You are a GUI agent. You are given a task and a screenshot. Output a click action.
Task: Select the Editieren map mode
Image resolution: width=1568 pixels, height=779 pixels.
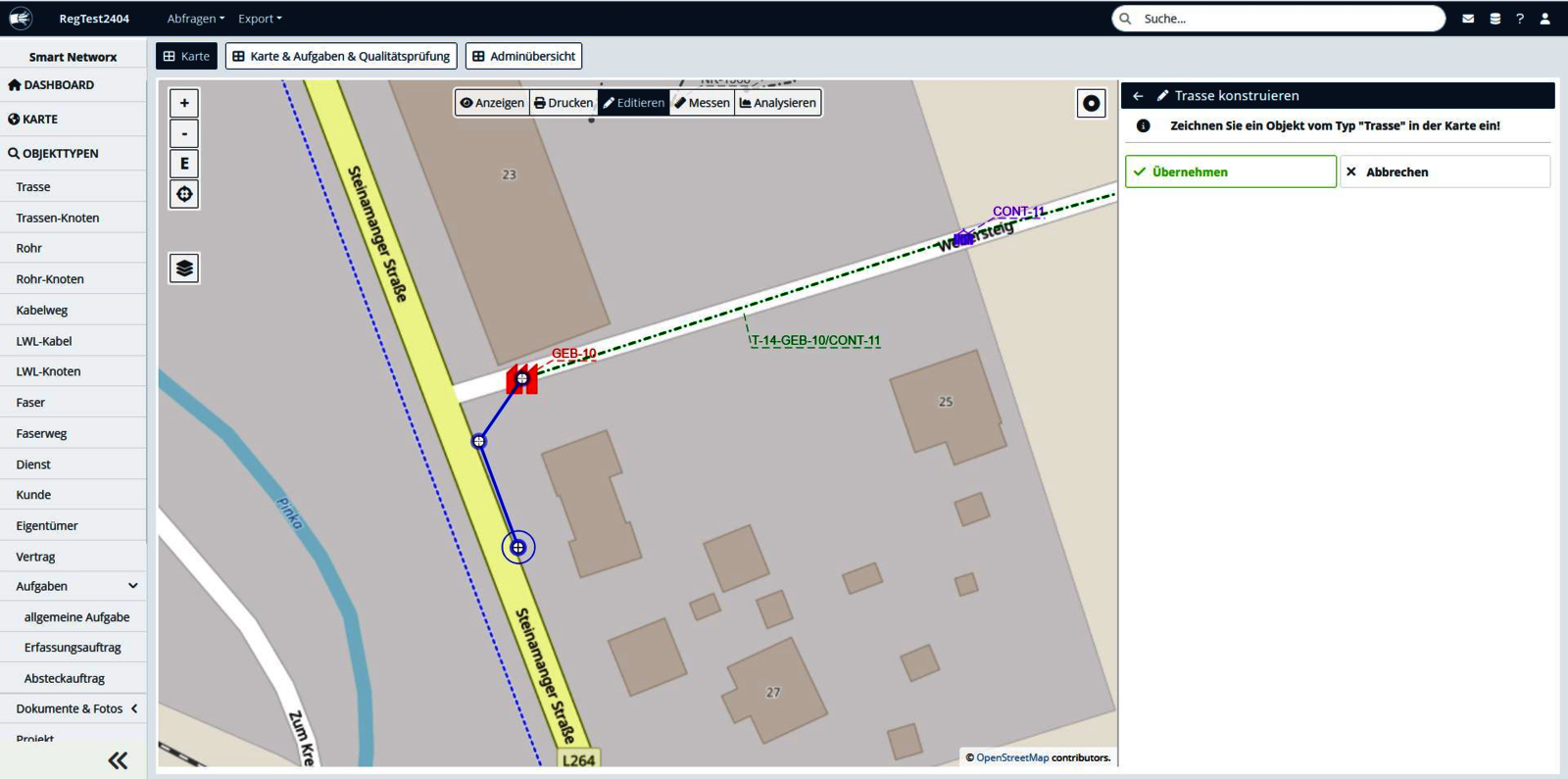pos(633,103)
